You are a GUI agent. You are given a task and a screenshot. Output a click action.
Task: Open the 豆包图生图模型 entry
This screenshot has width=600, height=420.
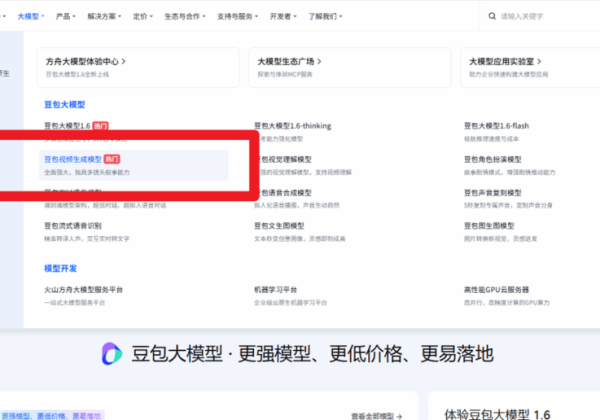click(x=489, y=226)
